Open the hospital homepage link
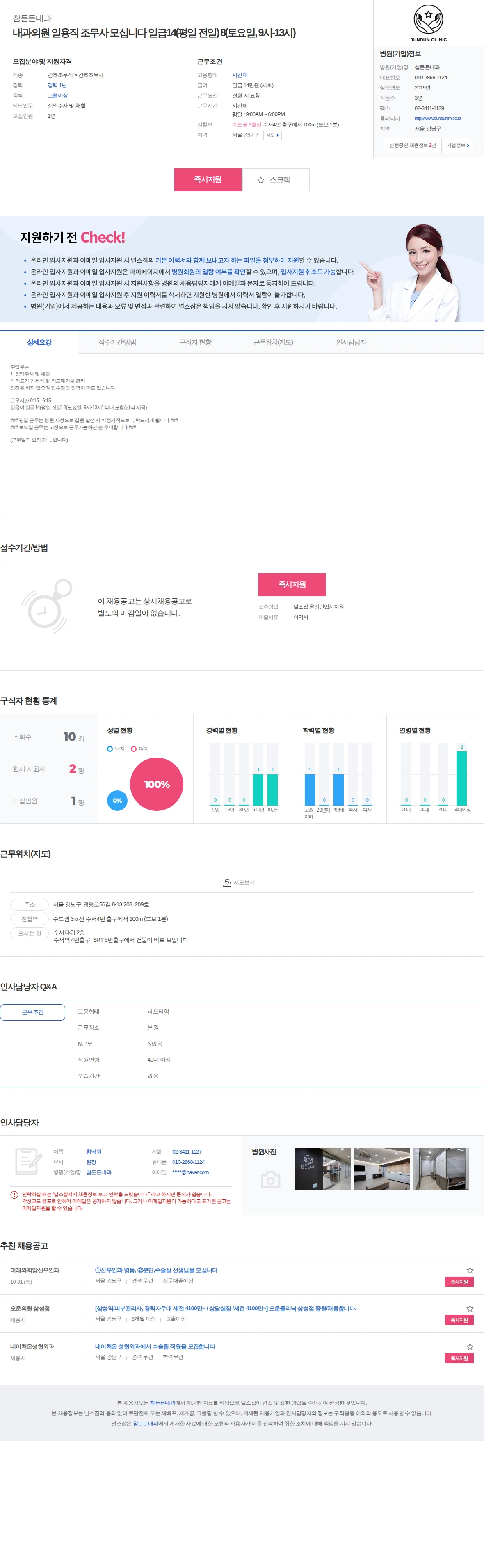The image size is (484, 1568). [438, 119]
